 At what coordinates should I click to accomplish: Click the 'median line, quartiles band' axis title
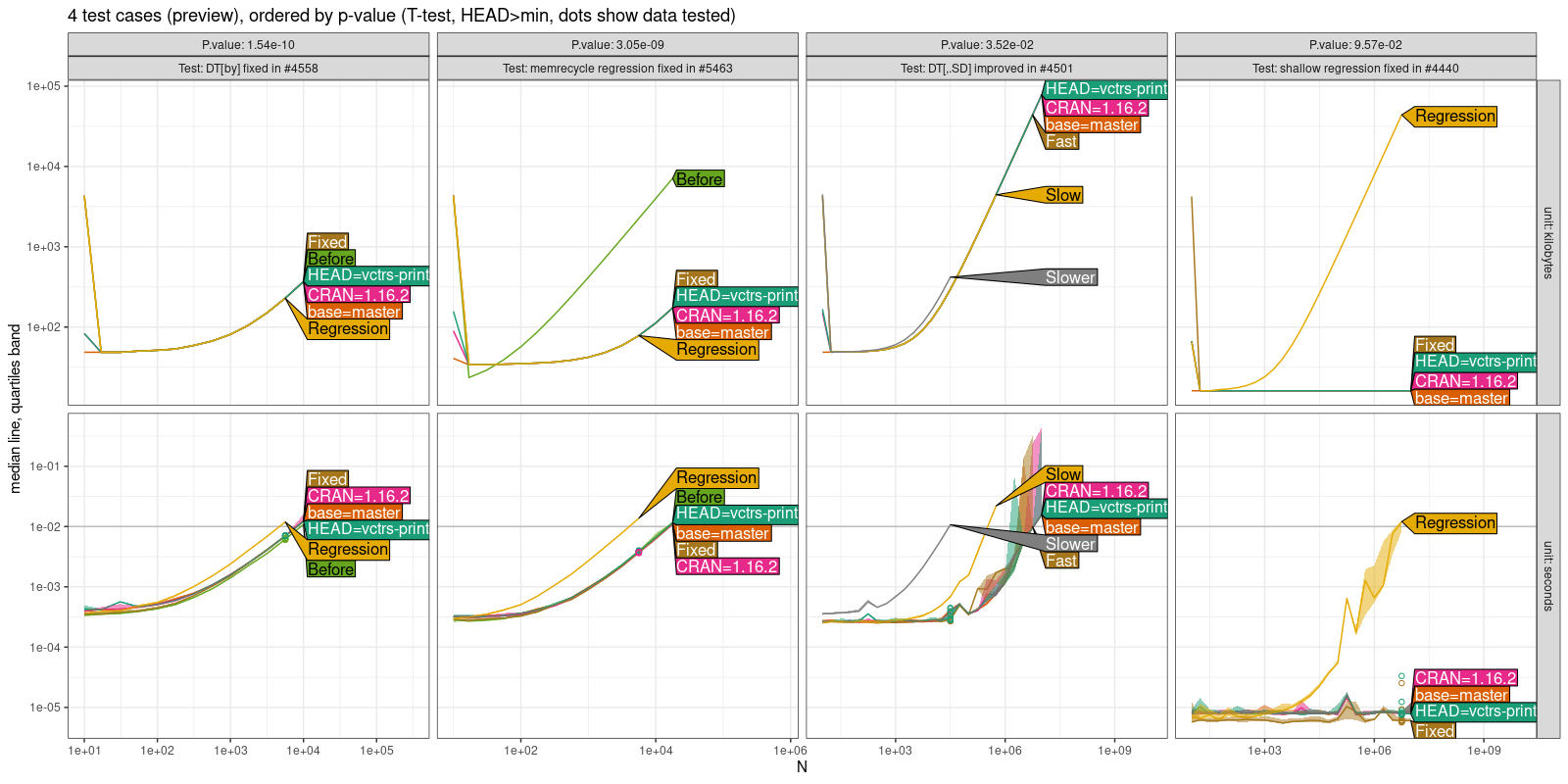coord(15,409)
